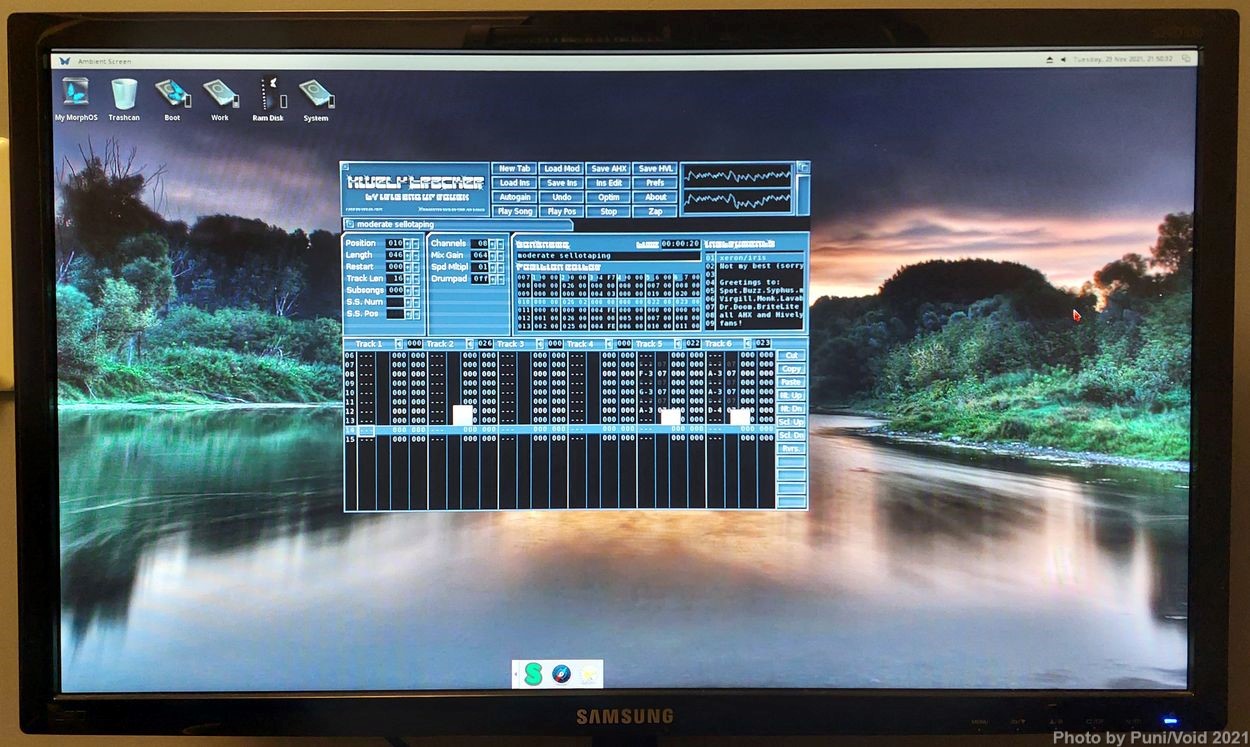The width and height of the screenshot is (1250, 747).
Task: Open the Work drive icon
Action: coord(220,94)
